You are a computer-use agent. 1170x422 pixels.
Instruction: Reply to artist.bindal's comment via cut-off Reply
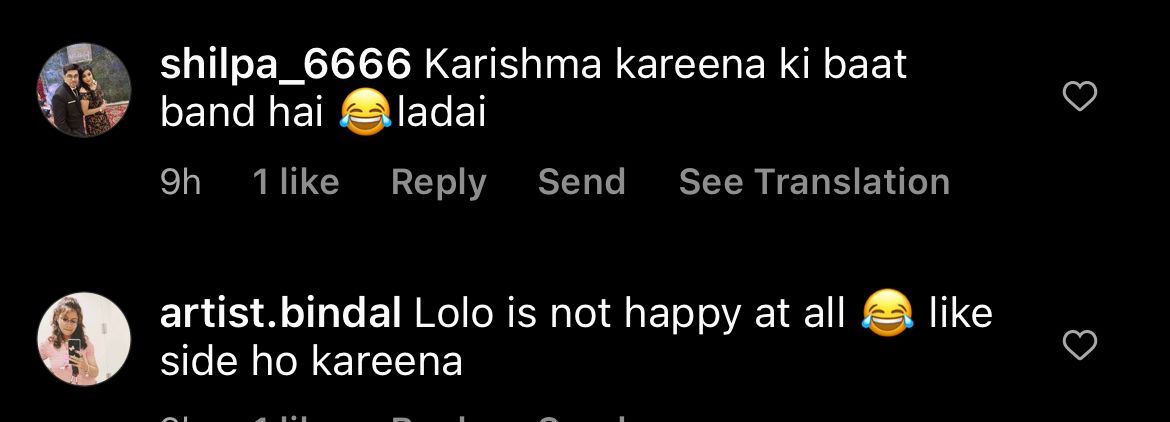pos(439,418)
